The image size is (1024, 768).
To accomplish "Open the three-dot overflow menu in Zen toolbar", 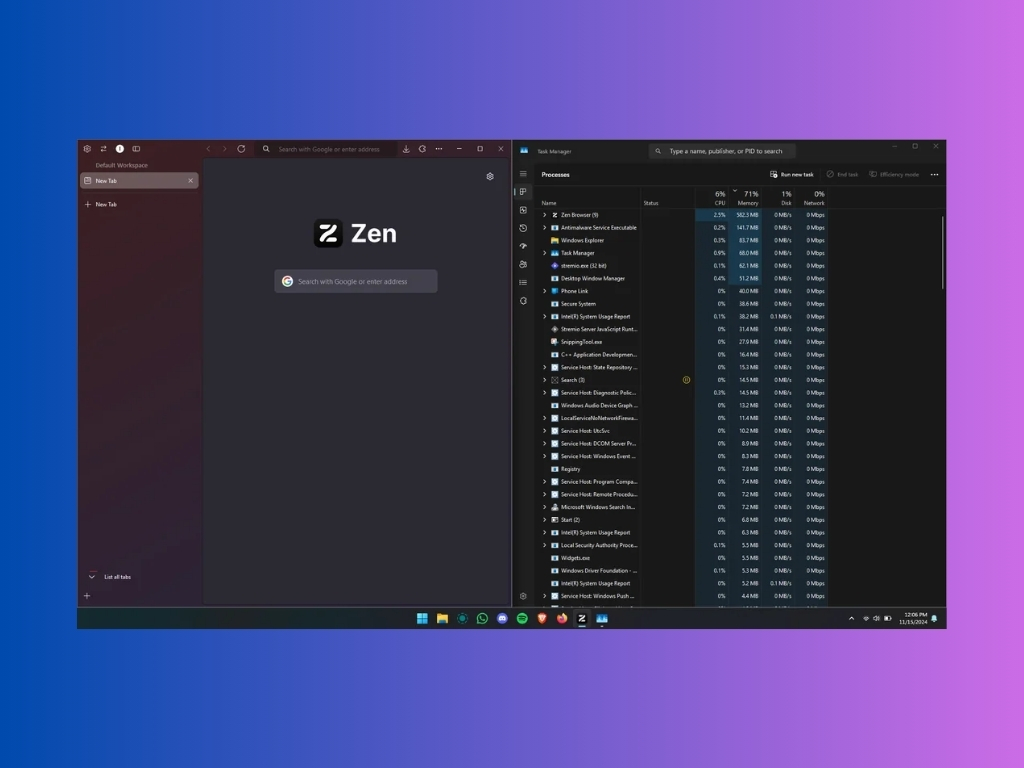I will tap(439, 149).
